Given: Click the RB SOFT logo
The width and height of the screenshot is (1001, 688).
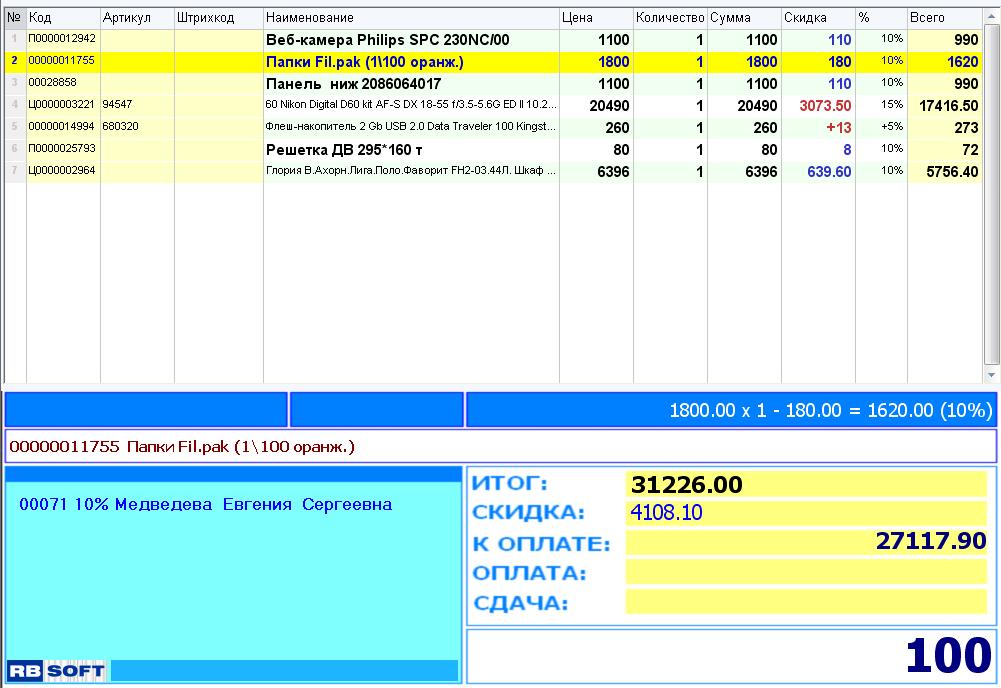Looking at the screenshot, I should click(x=56, y=670).
